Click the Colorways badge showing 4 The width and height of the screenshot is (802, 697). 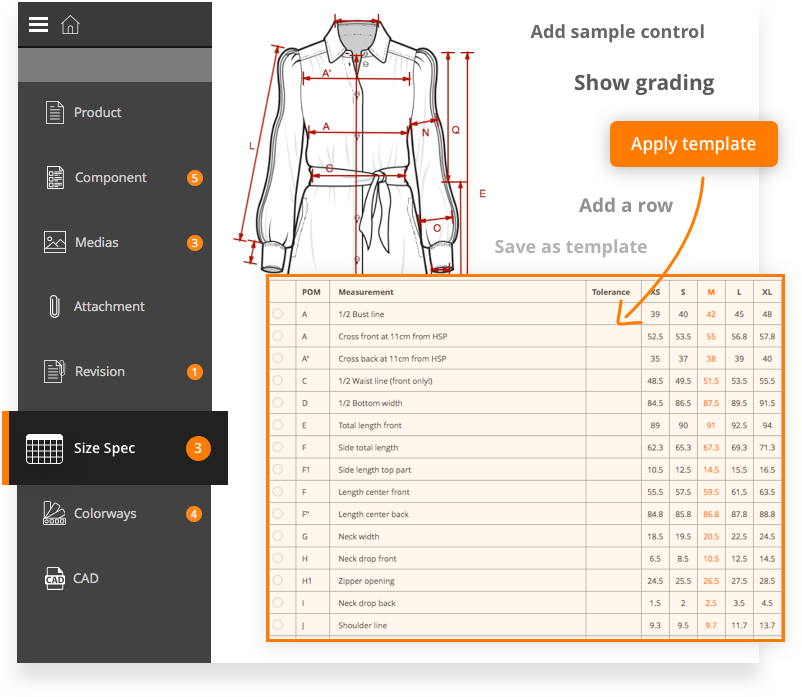(194, 514)
